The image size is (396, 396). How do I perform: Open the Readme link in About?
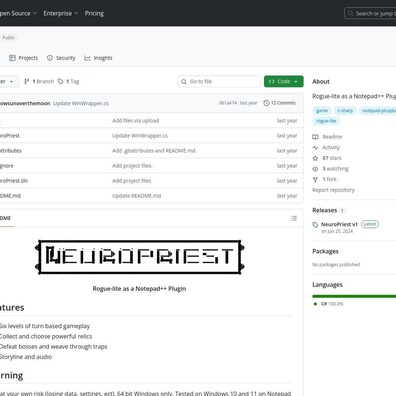[x=332, y=137]
